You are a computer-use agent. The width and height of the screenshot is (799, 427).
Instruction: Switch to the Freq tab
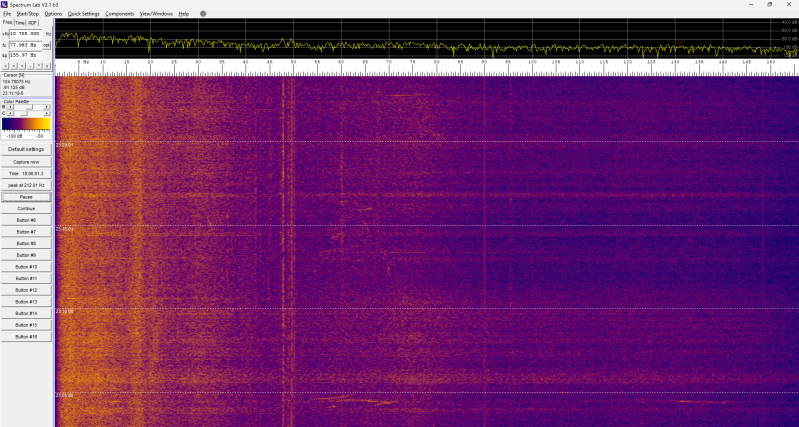point(8,22)
